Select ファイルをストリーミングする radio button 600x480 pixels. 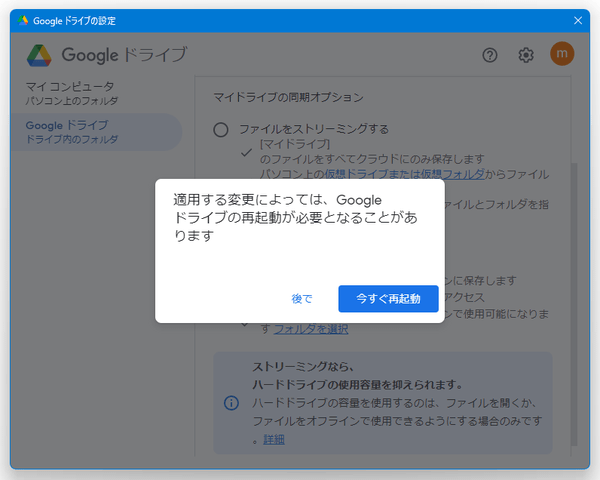(221, 129)
